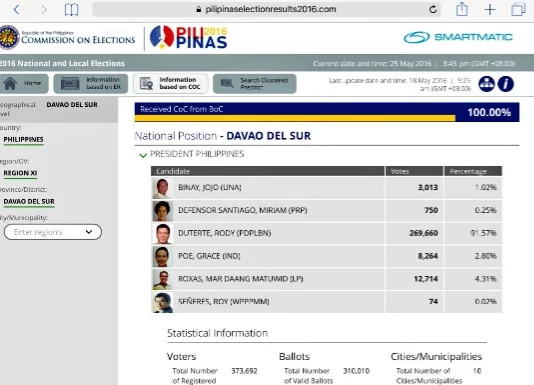The width and height of the screenshot is (534, 385).
Task: Click SEÑERES, ROY (WPPPMM) name
Action: coord(224,302)
